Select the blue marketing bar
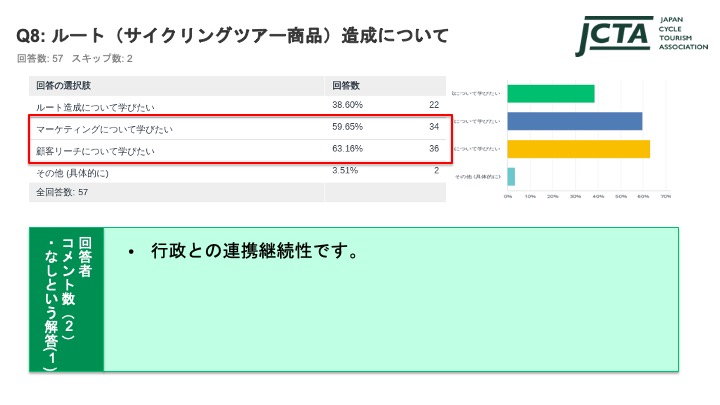This screenshot has width=720, height=405. point(574,121)
